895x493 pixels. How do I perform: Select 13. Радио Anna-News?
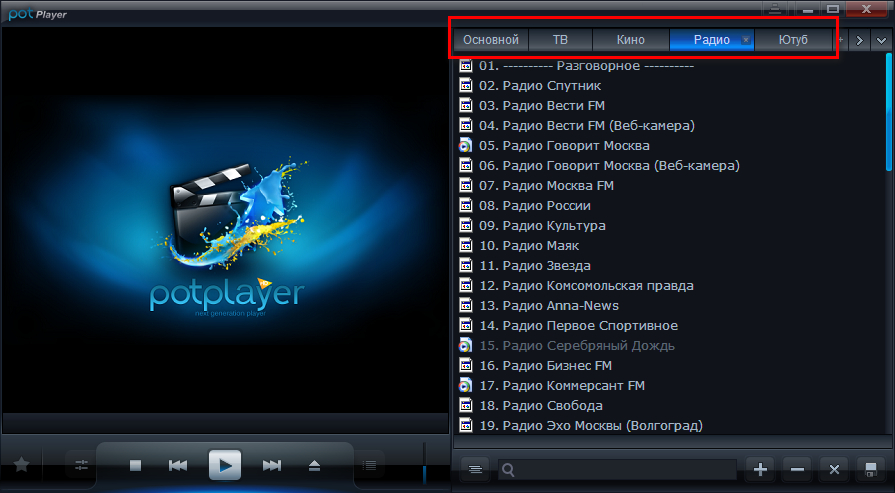click(x=549, y=305)
